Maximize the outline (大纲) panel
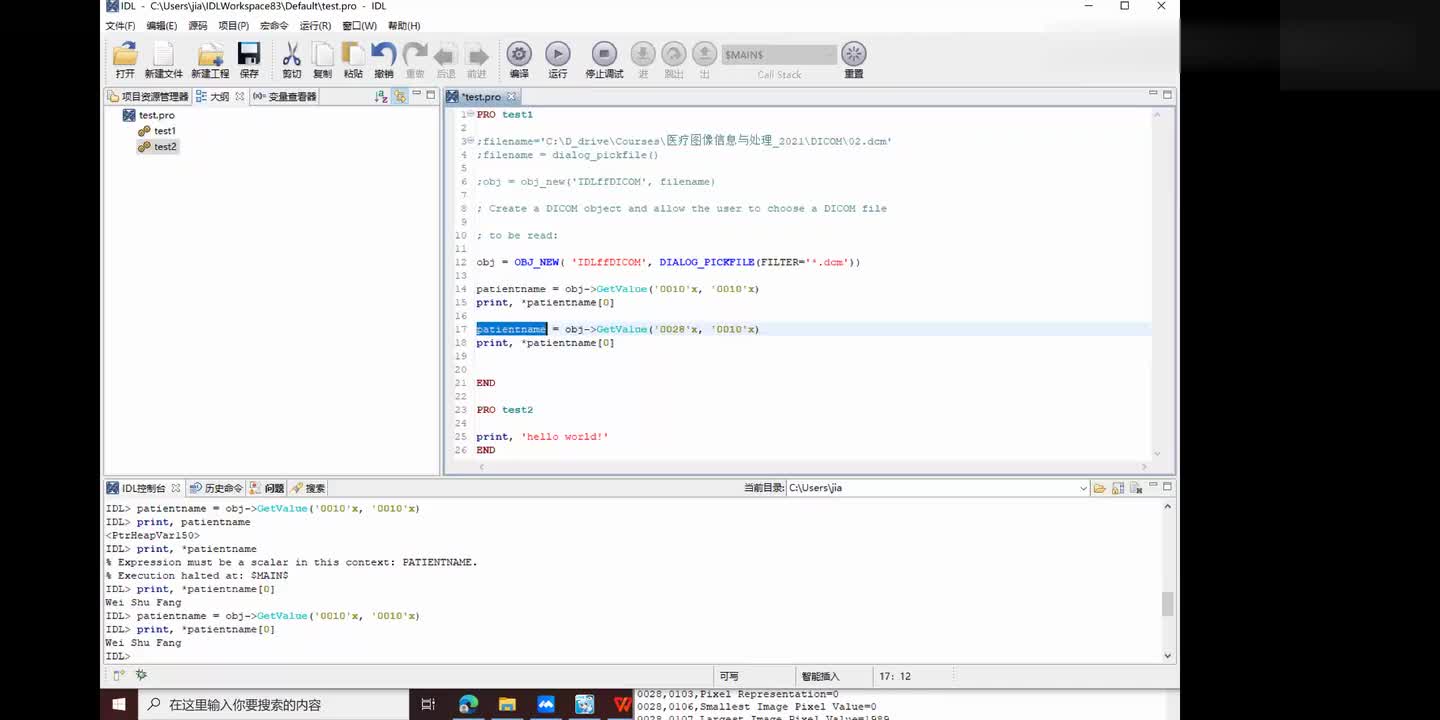This screenshot has width=1440, height=720. point(431,95)
